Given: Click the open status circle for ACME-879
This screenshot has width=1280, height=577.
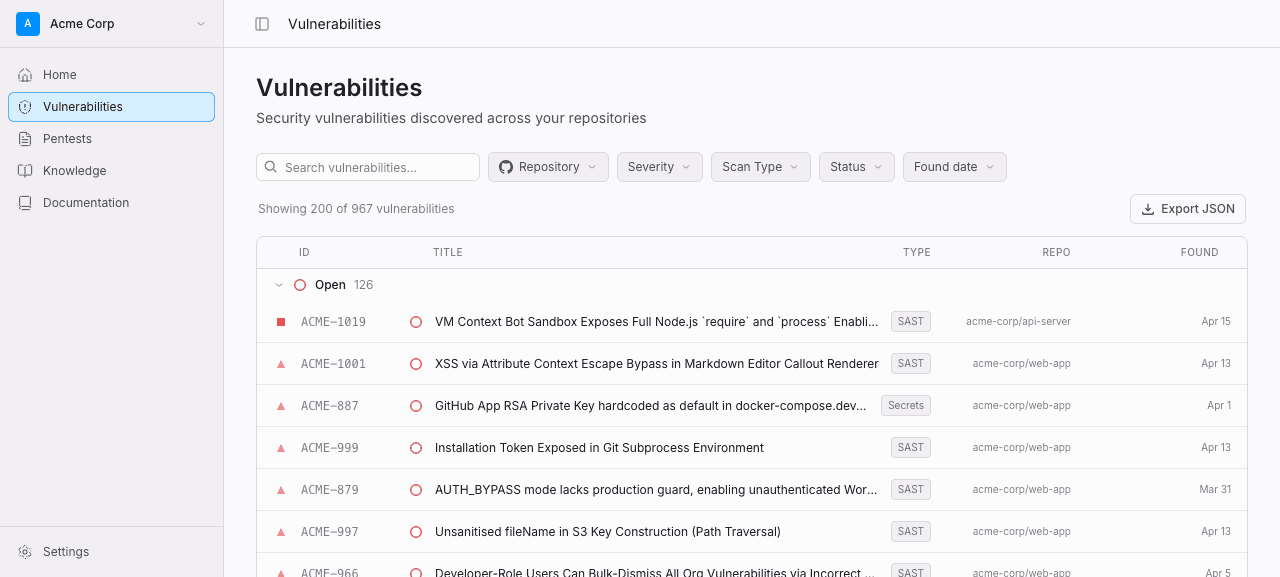Looking at the screenshot, I should 416,490.
